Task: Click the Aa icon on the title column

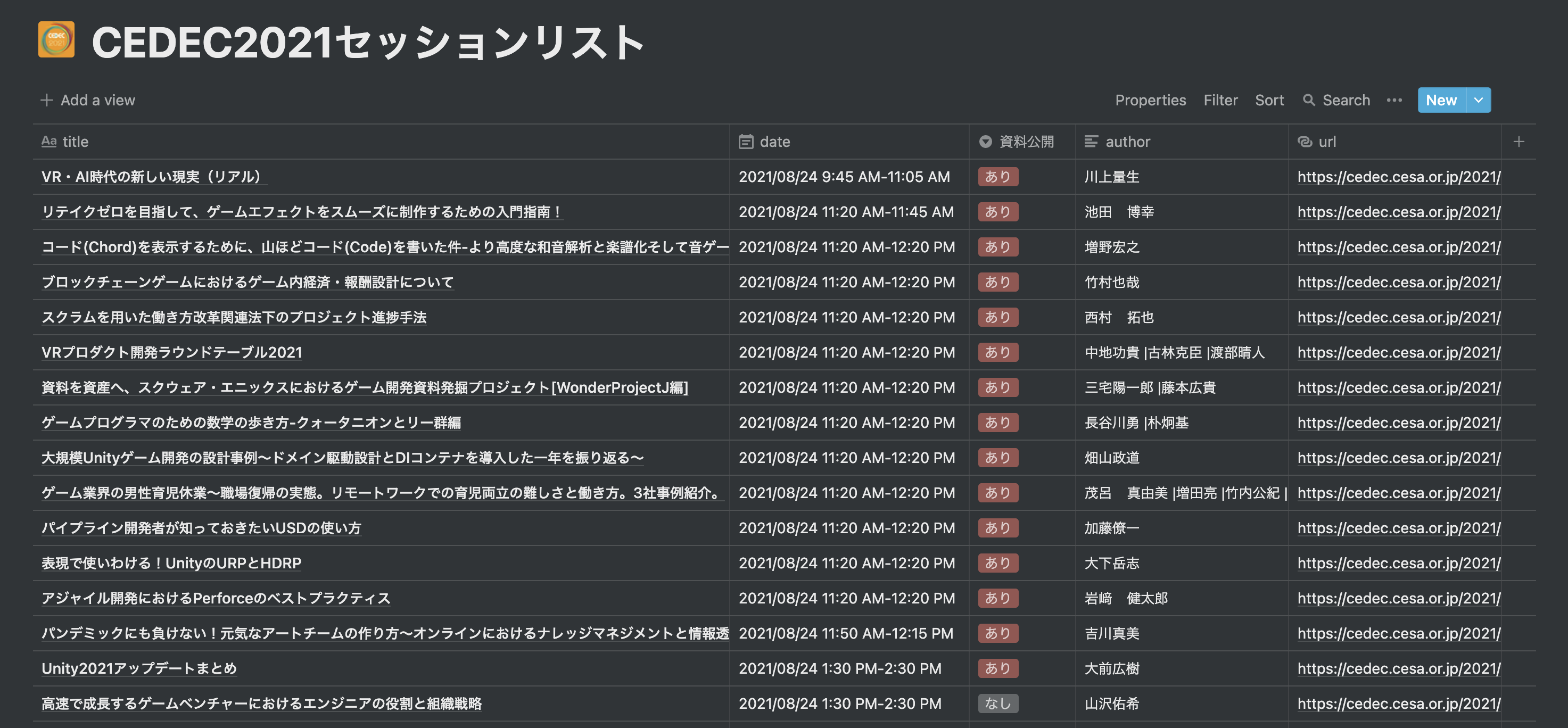Action: pos(49,141)
